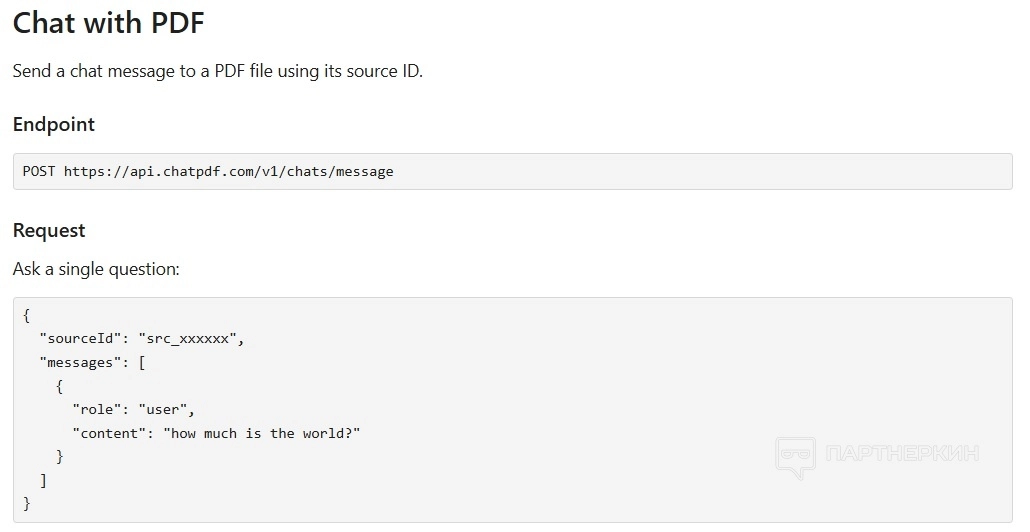Click the POST method keyword

point(39,171)
